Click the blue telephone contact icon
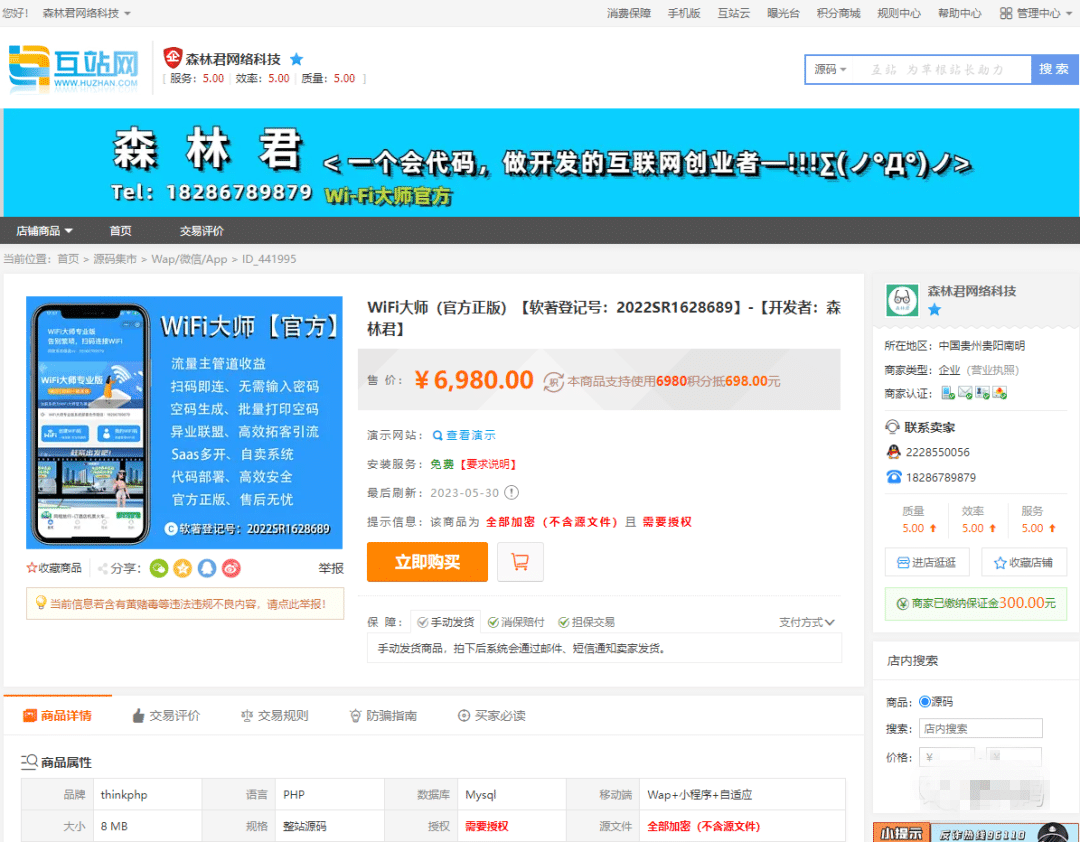Viewport: 1080px width, 842px height. pos(893,477)
